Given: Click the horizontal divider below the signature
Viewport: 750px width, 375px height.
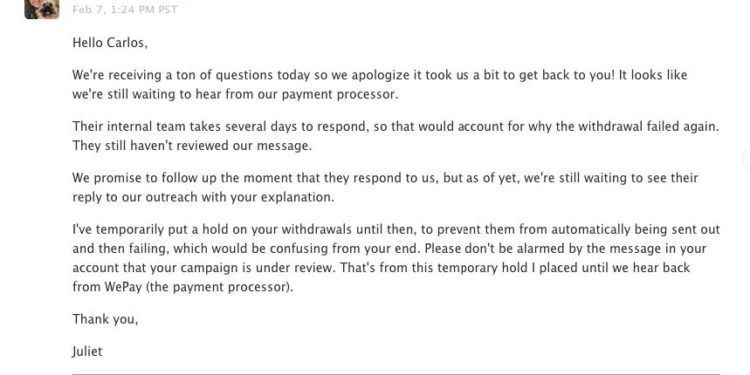Looking at the screenshot, I should 396,373.
